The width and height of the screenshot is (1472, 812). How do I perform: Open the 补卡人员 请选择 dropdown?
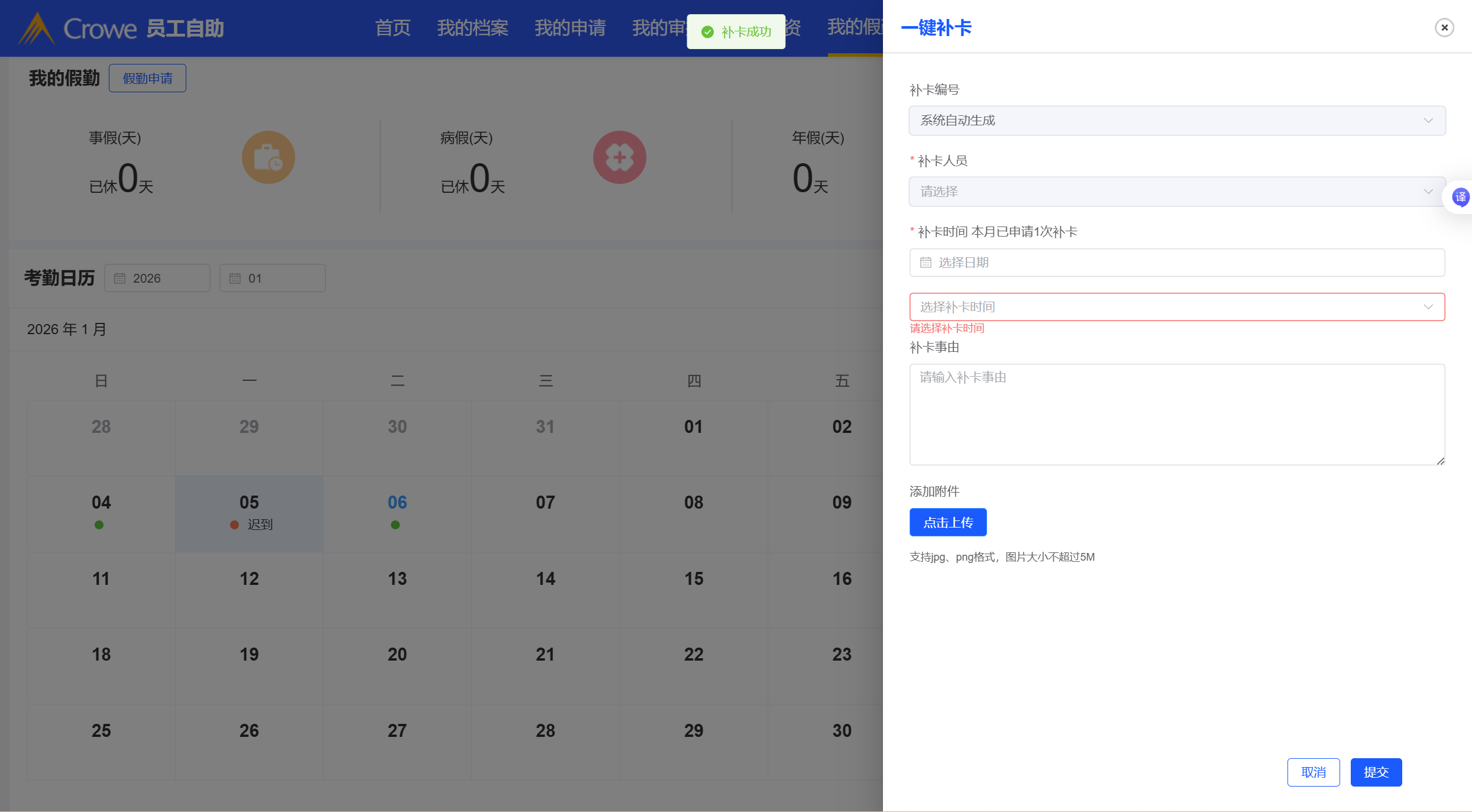(x=1177, y=192)
